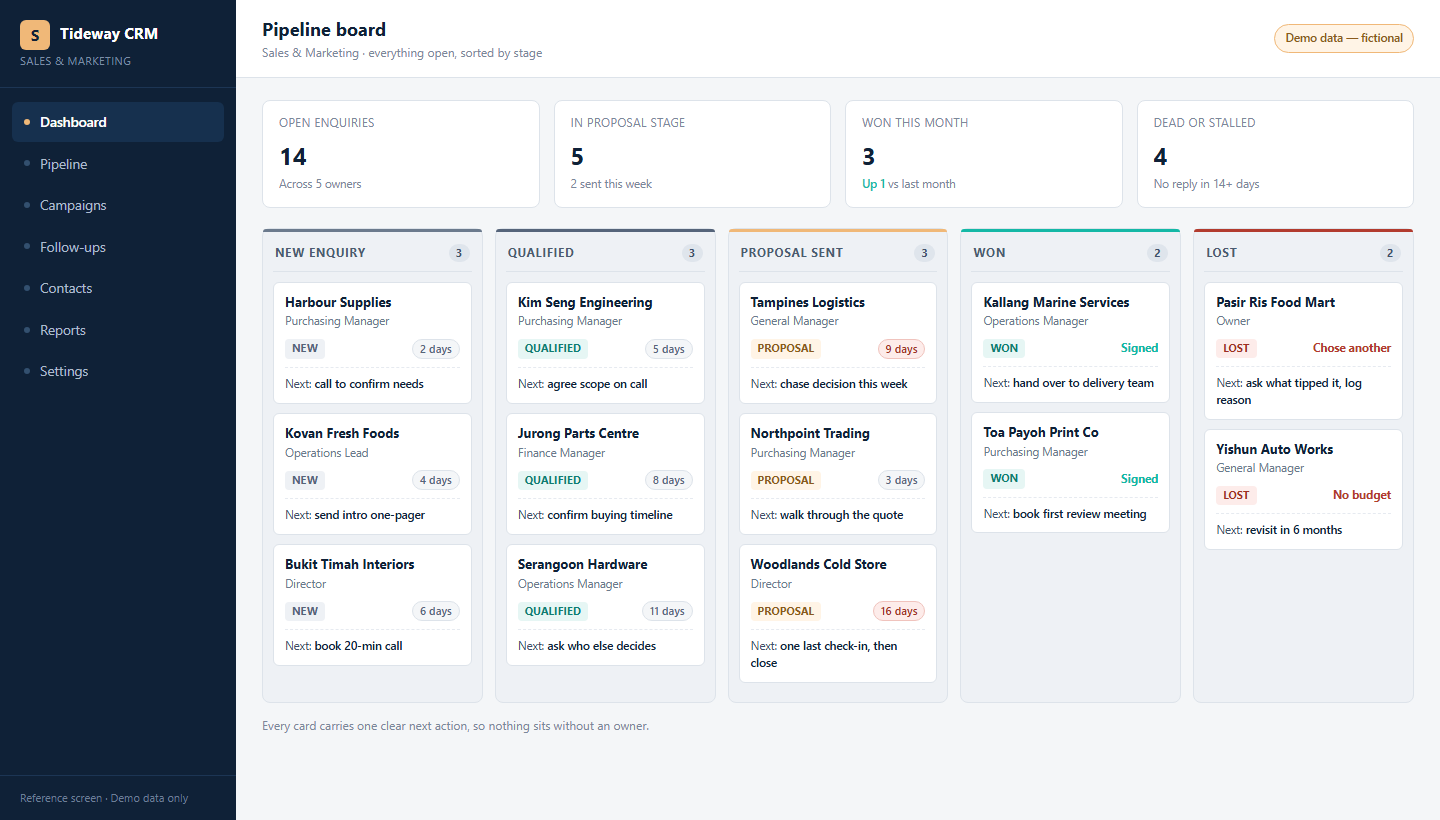Open the Northpoint Trading card
The height and width of the screenshot is (820, 1440).
[x=838, y=474]
